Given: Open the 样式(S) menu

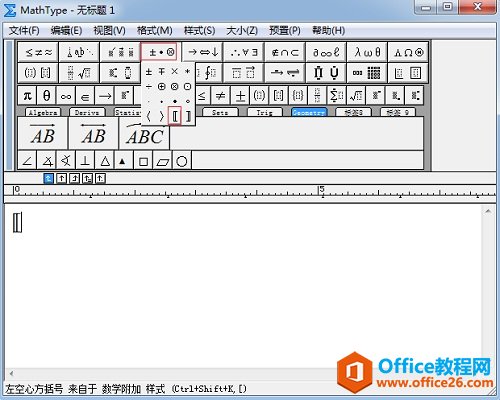Looking at the screenshot, I should [199, 31].
